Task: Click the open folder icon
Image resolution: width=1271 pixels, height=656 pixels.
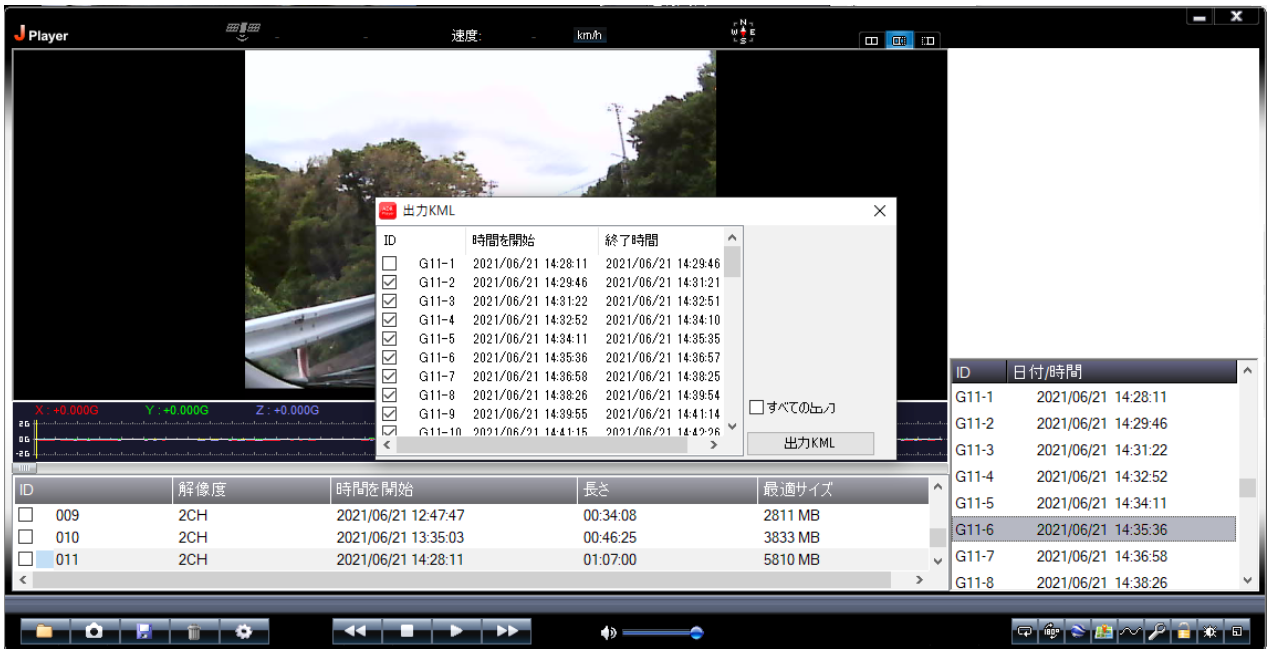Action: (x=44, y=632)
